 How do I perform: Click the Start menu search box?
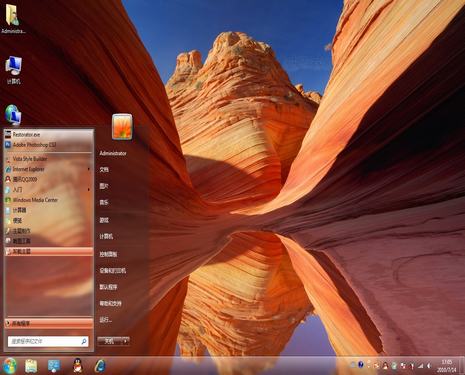point(48,341)
